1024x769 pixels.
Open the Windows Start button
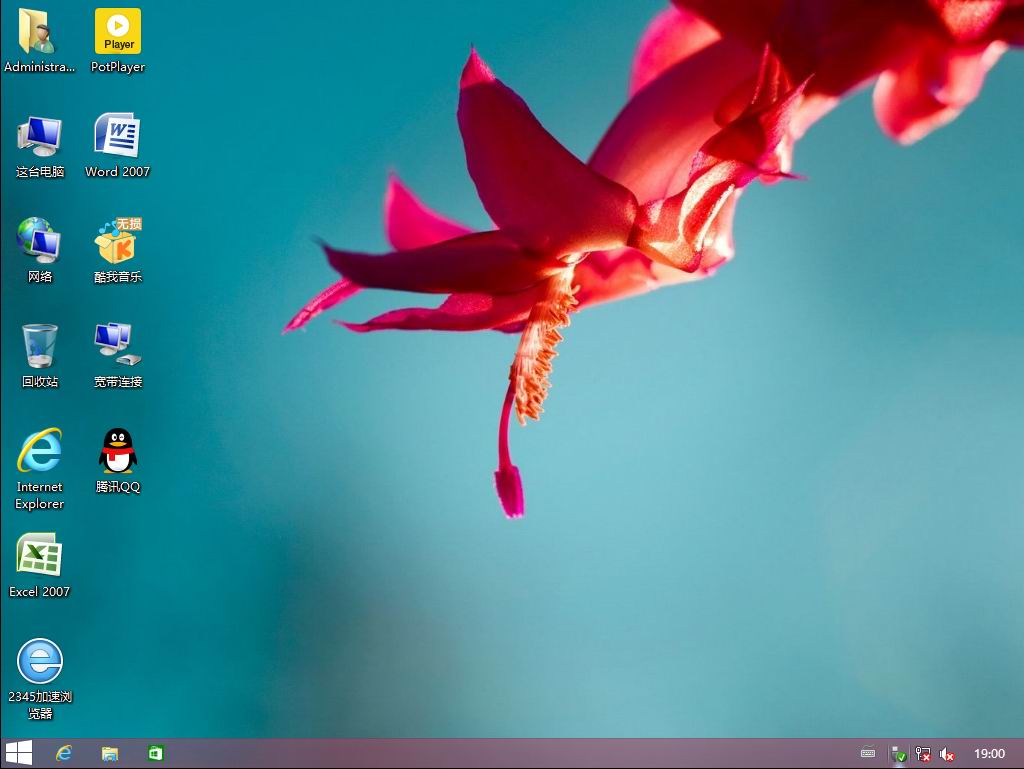click(19, 753)
